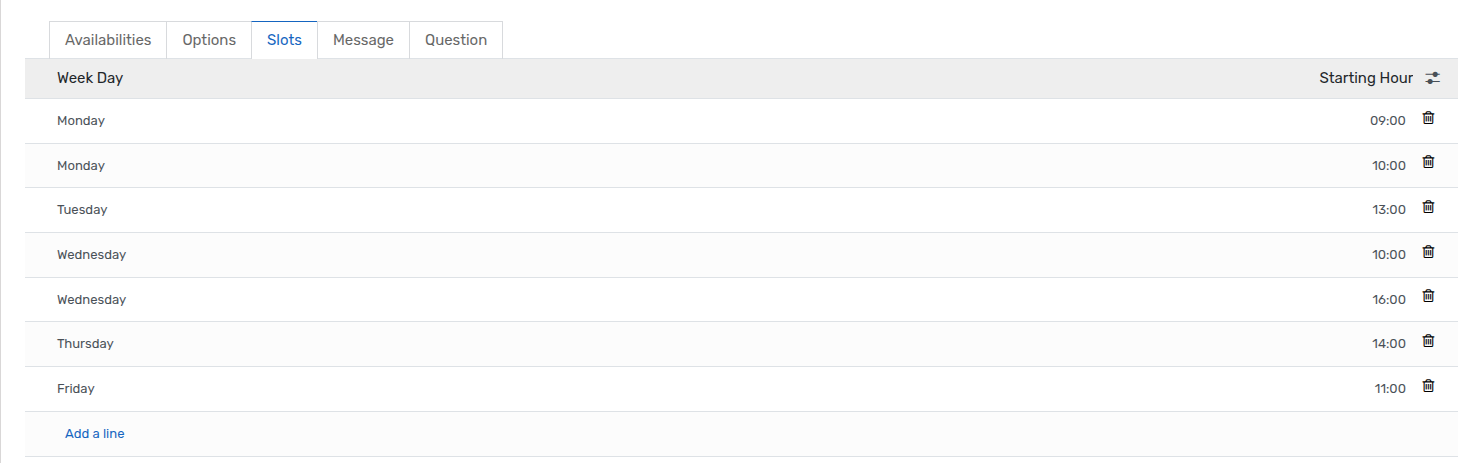
Task: Remove the Friday 11:00 slot
Action: pyautogui.click(x=1428, y=386)
